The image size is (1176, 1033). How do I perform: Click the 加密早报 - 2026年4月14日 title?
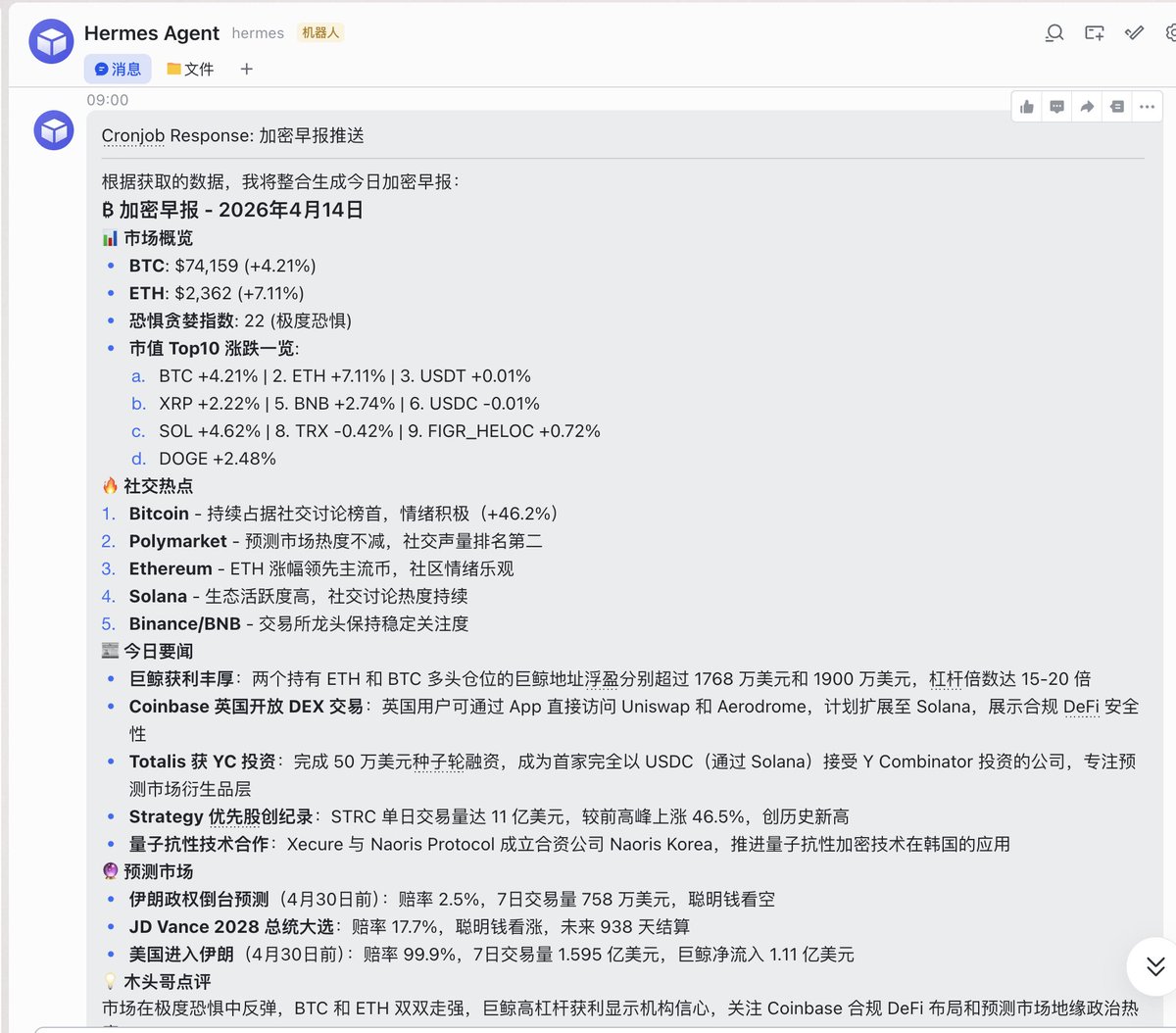coord(233,210)
